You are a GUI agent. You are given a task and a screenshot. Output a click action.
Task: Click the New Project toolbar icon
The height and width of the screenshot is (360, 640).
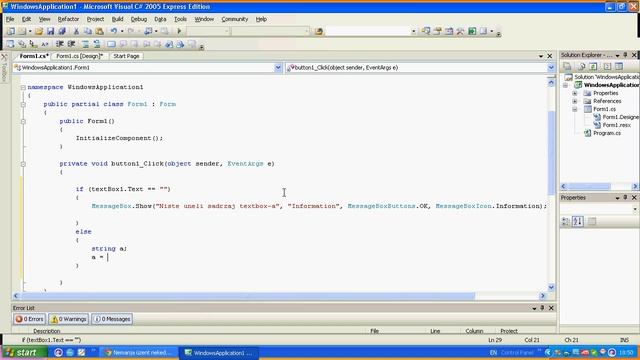tap(11, 31)
